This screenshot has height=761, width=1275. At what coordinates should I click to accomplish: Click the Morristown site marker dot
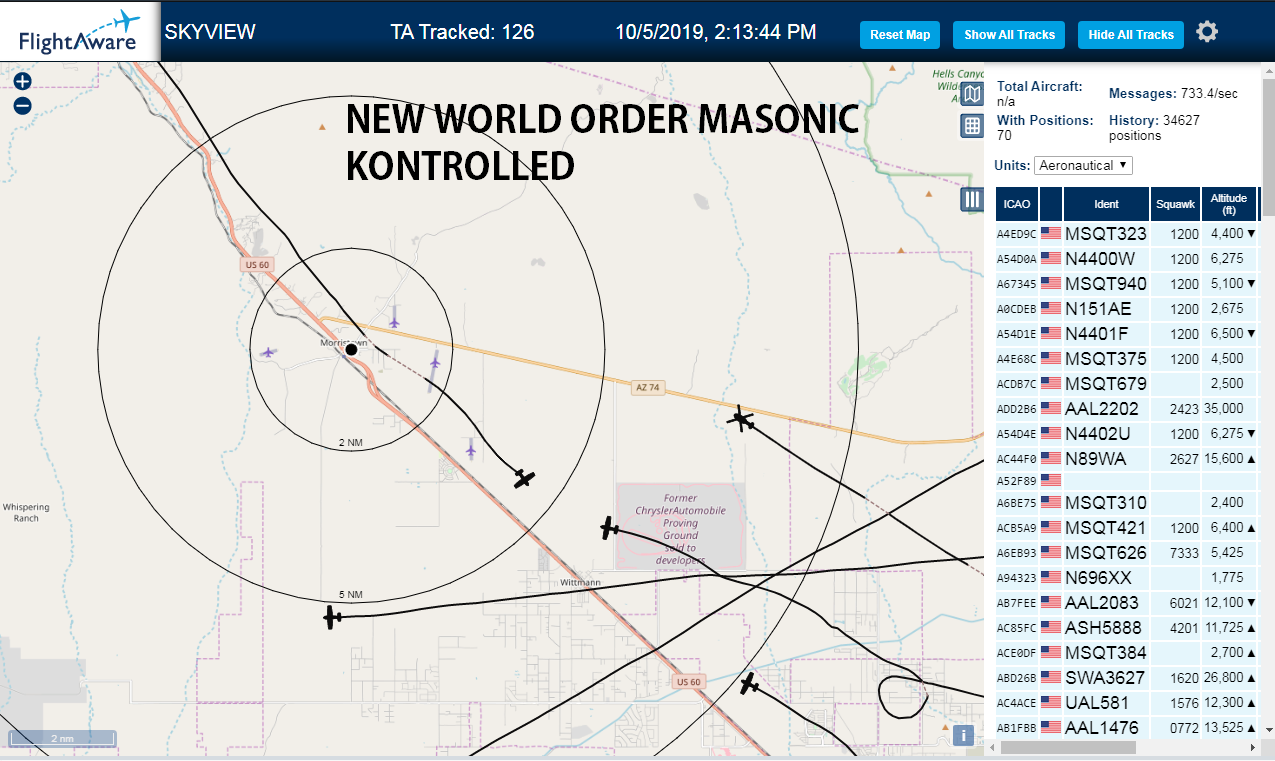[x=351, y=349]
